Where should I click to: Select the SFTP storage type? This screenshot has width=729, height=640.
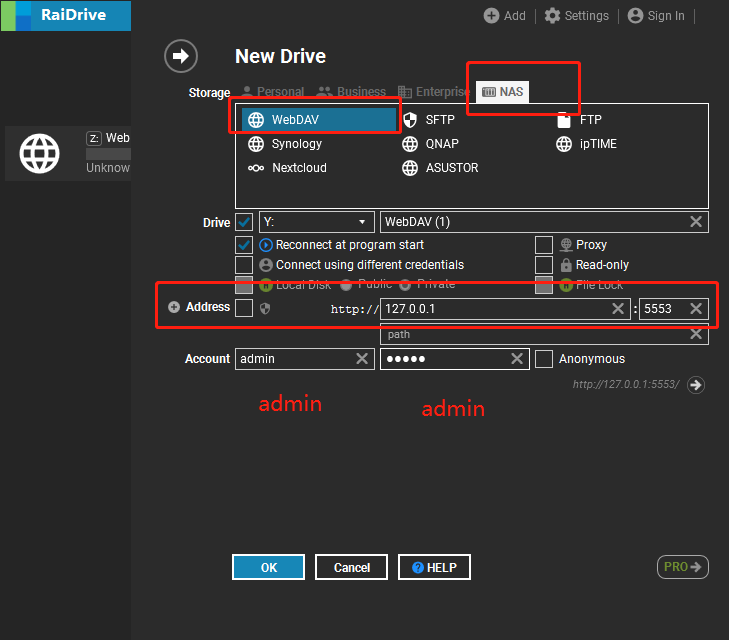pyautogui.click(x=429, y=120)
